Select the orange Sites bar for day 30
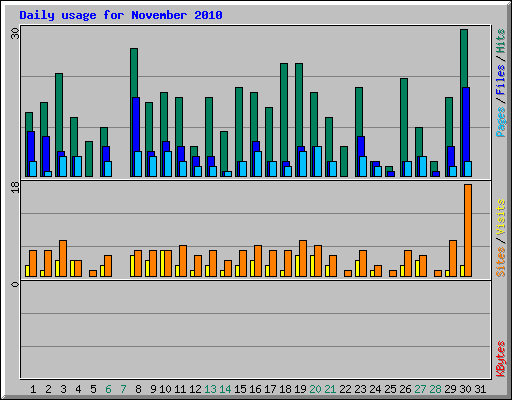 468,230
